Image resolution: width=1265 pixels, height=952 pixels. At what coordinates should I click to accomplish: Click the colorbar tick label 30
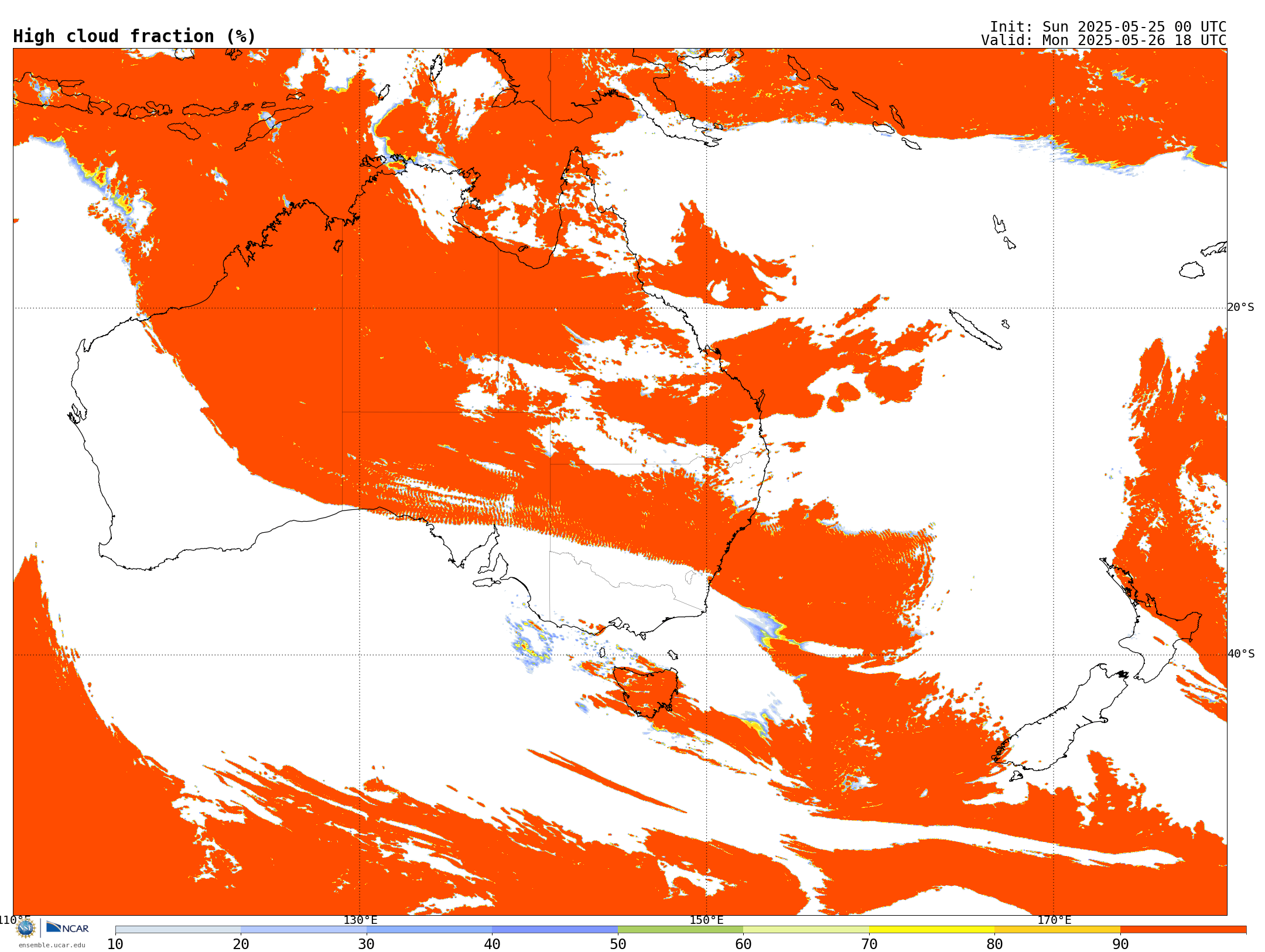tap(367, 944)
